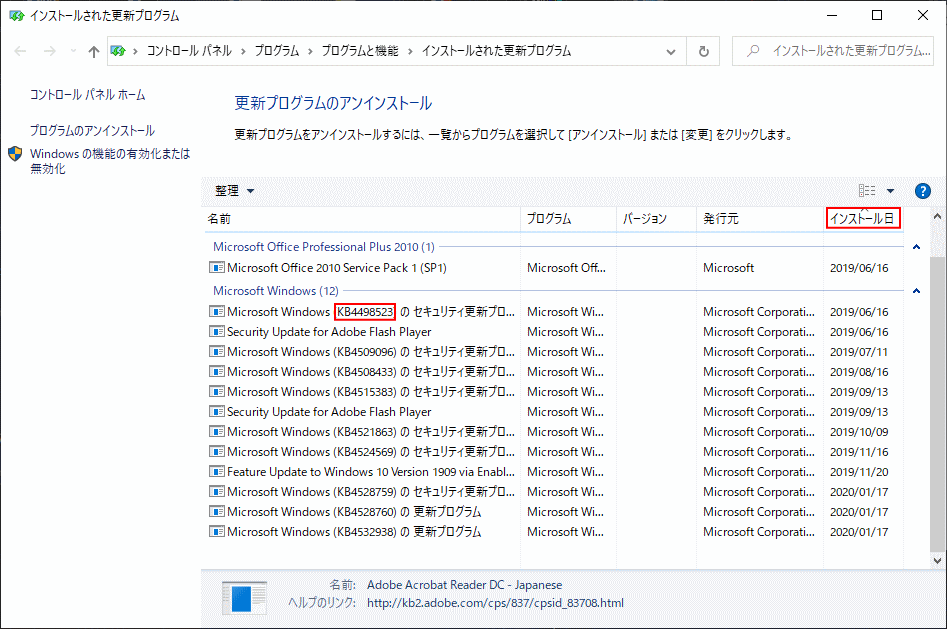Click icon of Office 2010 Service Pack 1
947x629 pixels.
(217, 268)
